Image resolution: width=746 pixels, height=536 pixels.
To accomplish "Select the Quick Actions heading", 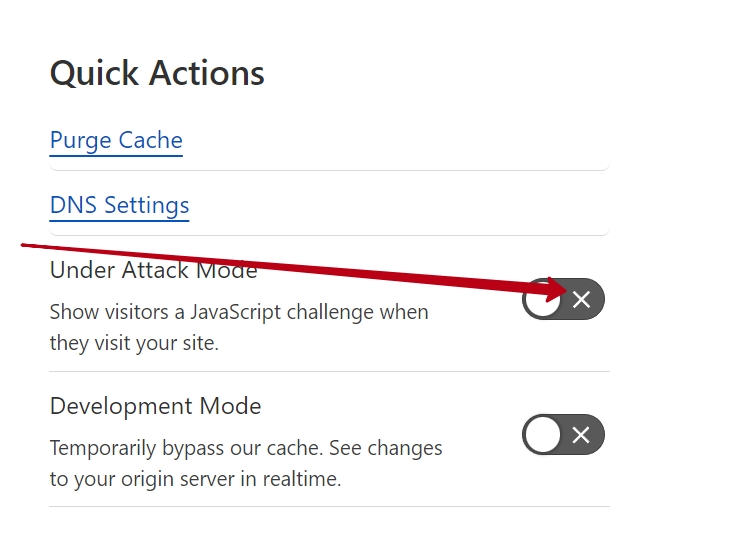I will click(157, 74).
